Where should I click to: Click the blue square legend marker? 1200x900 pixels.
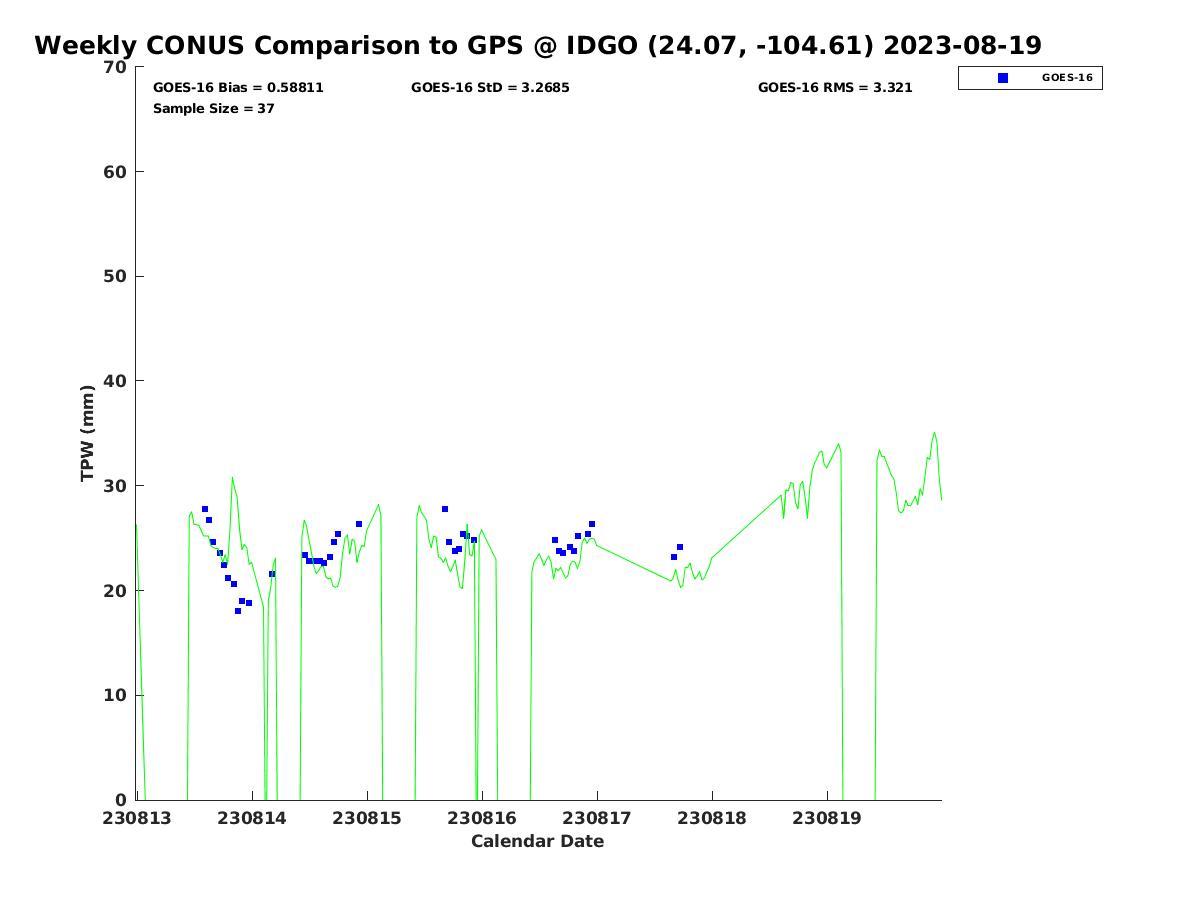click(1003, 78)
